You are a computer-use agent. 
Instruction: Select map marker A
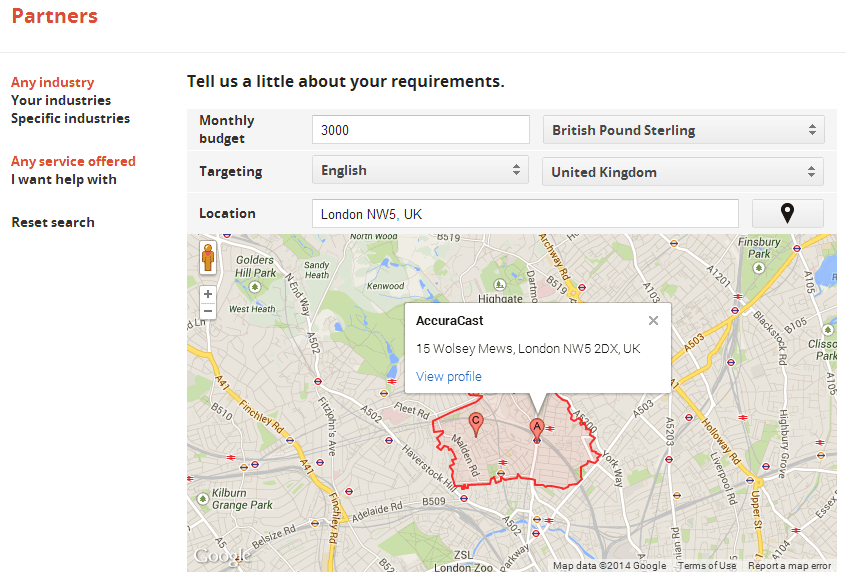click(x=537, y=430)
